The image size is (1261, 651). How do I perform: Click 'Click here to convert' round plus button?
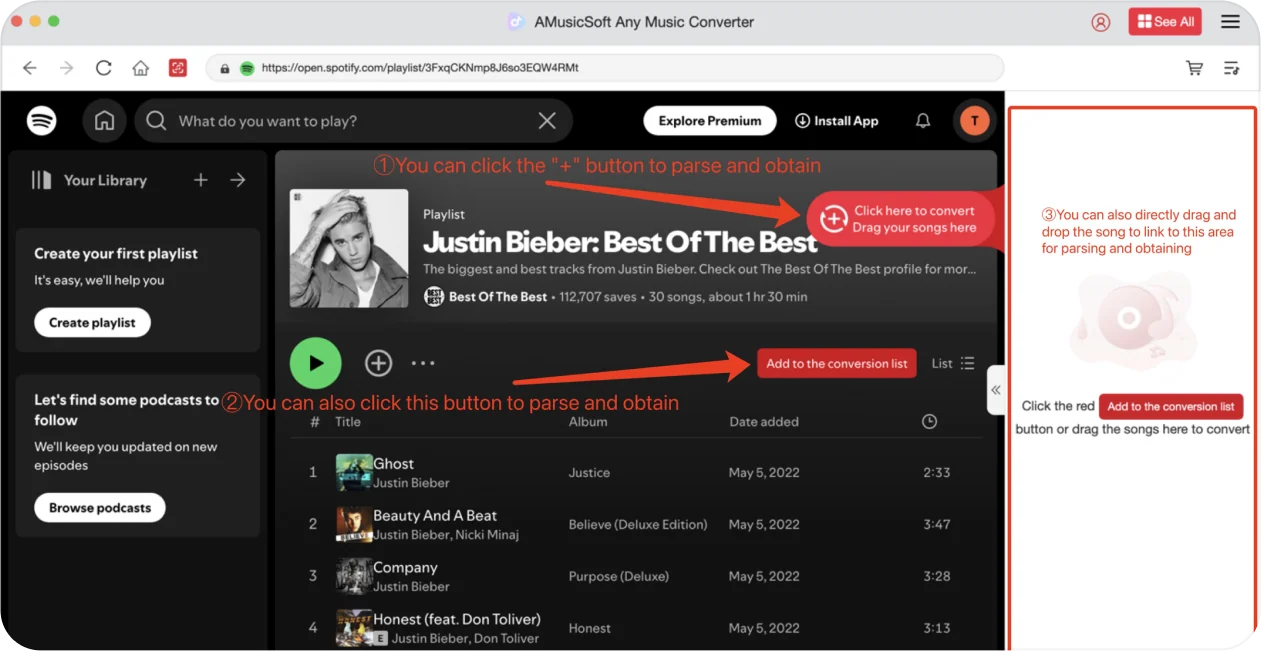pyautogui.click(x=833, y=219)
